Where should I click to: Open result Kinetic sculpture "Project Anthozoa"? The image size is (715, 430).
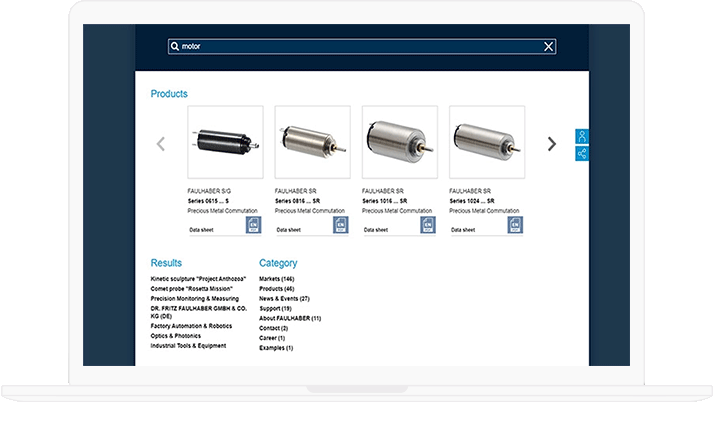(x=198, y=279)
